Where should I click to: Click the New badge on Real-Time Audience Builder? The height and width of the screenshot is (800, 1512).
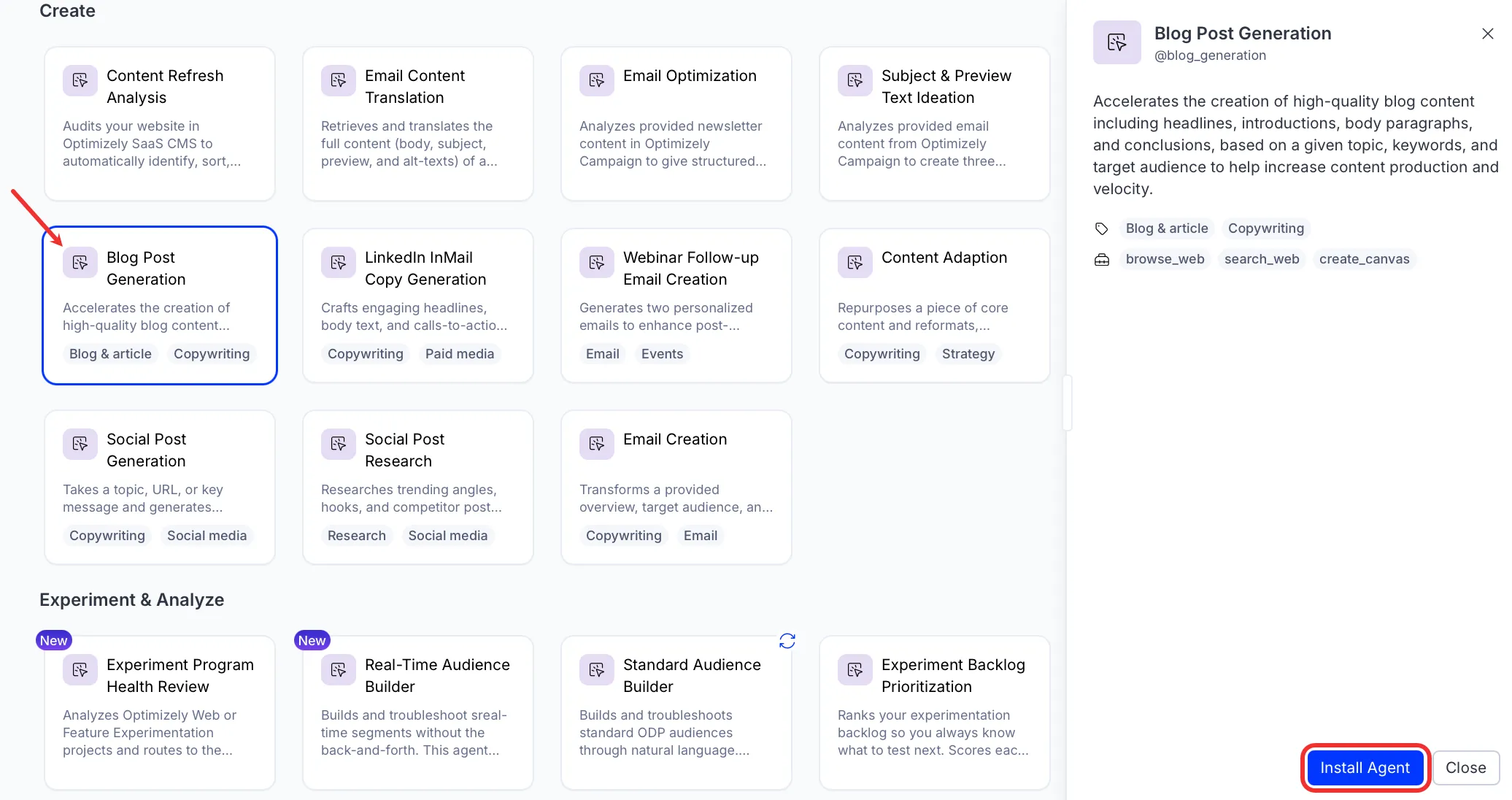[x=312, y=640]
